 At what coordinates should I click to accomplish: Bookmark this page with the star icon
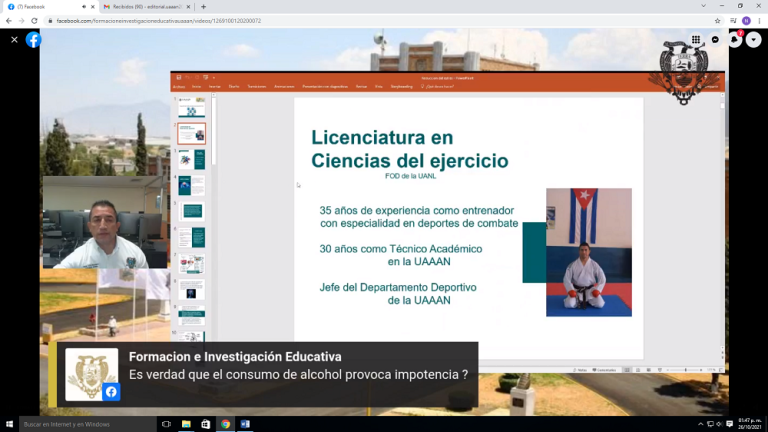717,20
